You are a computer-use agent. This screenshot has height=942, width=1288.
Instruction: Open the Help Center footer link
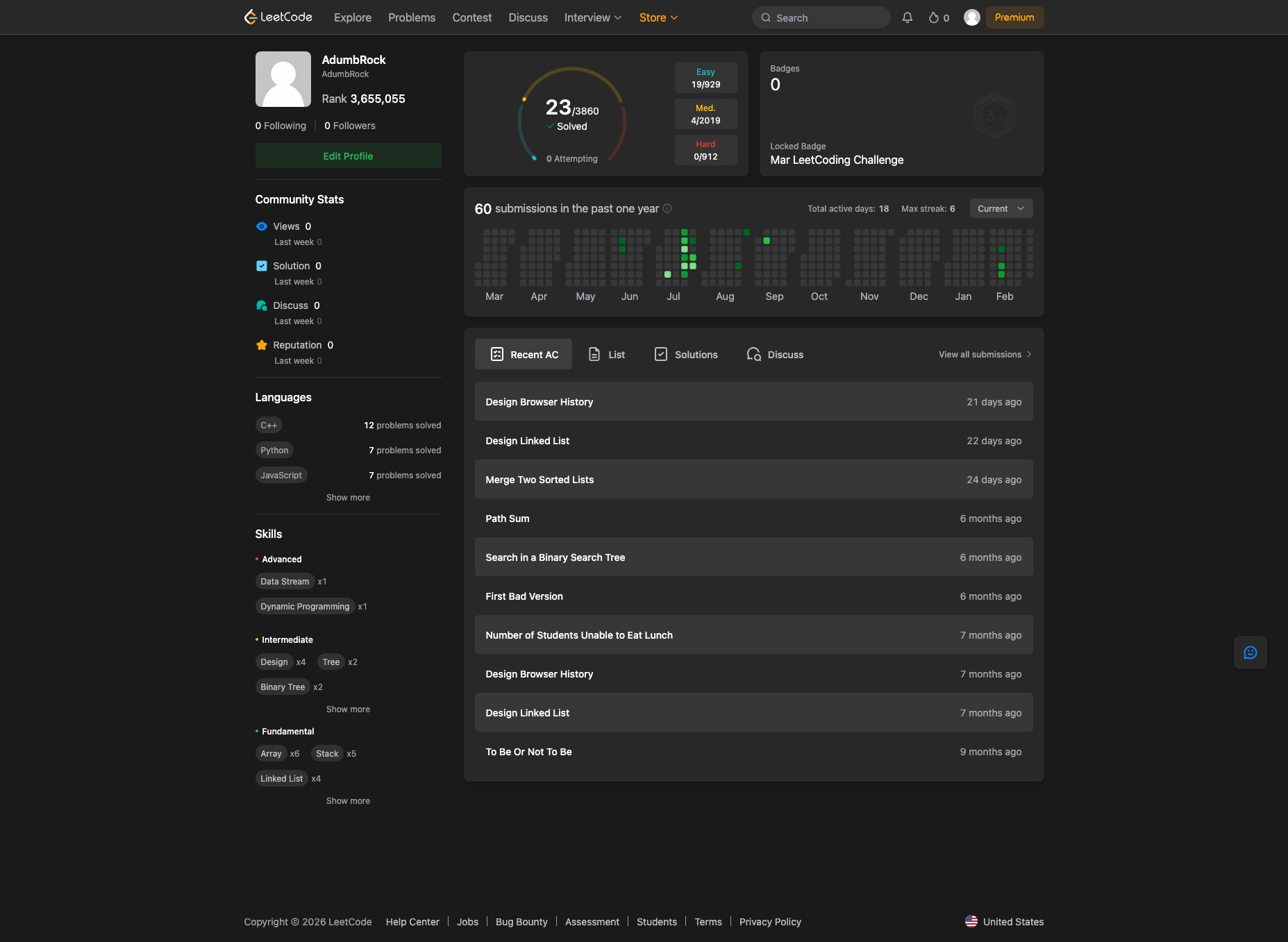(412, 922)
